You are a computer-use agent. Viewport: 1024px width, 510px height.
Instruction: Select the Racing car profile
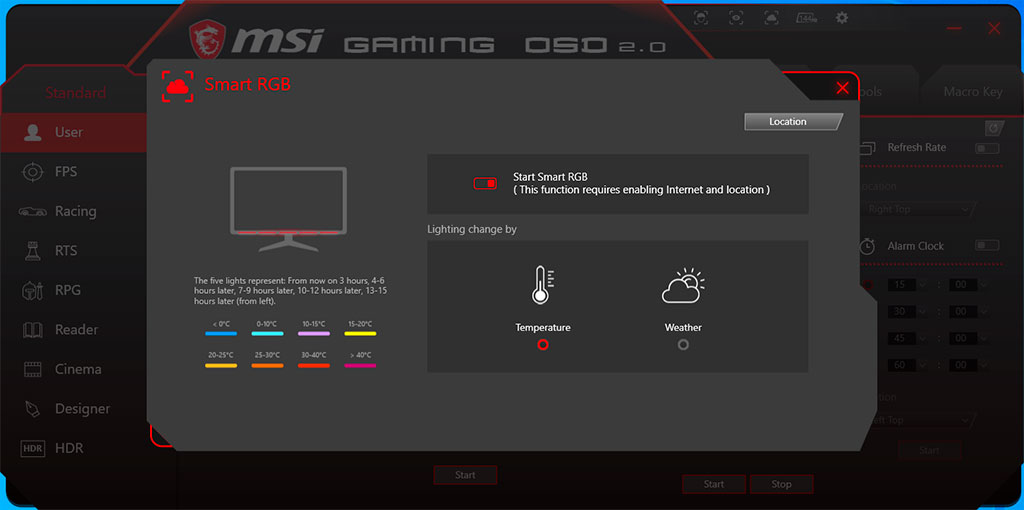point(73,211)
